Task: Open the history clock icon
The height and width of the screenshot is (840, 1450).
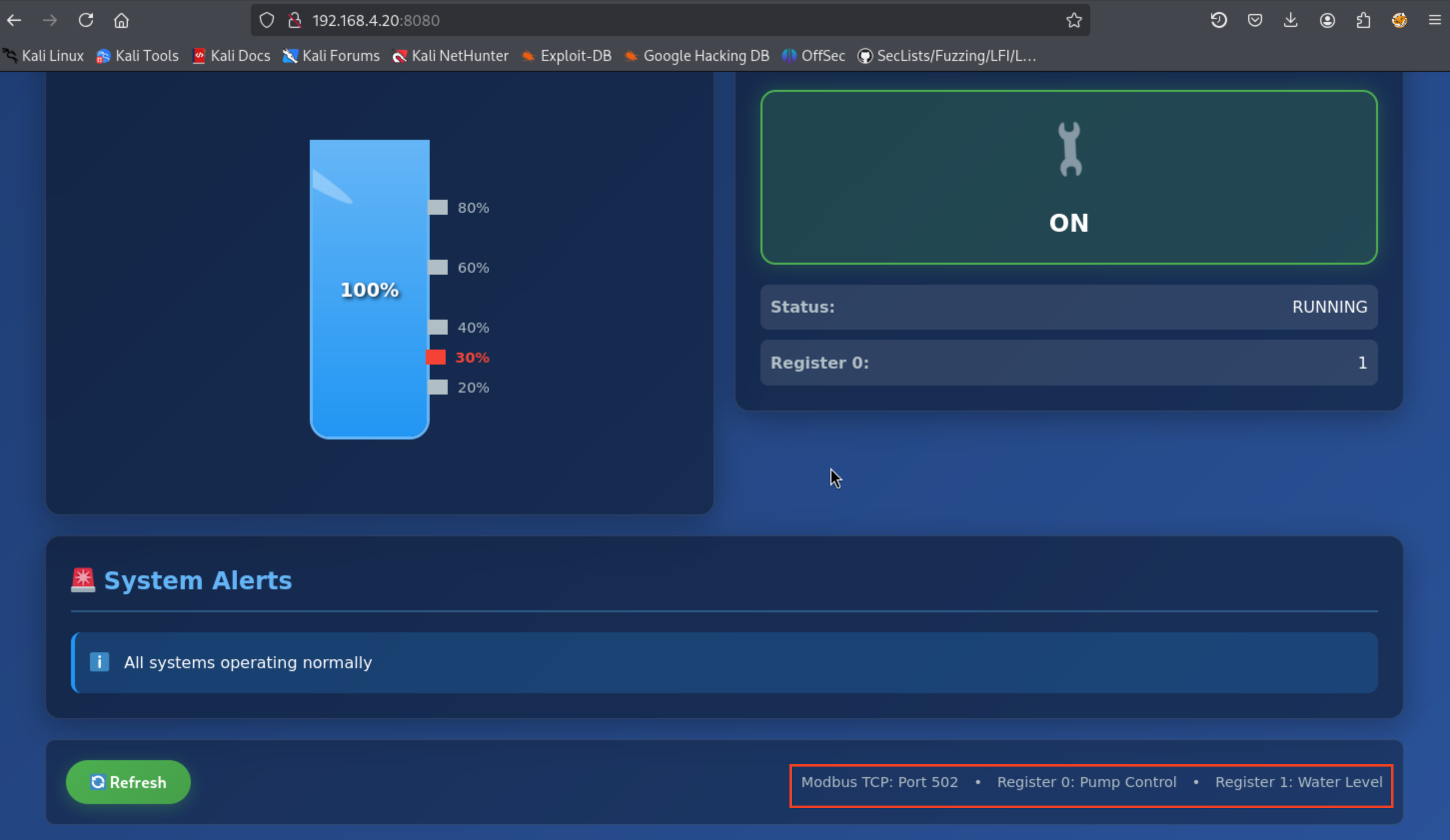Action: [1219, 20]
